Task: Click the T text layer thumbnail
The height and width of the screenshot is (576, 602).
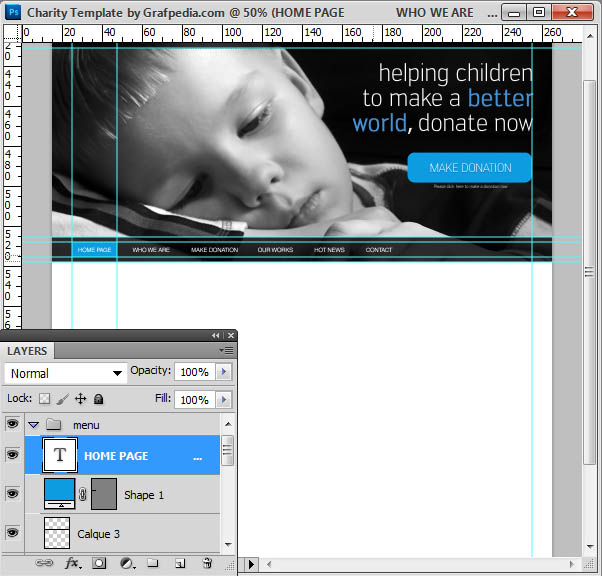Action: [x=60, y=455]
